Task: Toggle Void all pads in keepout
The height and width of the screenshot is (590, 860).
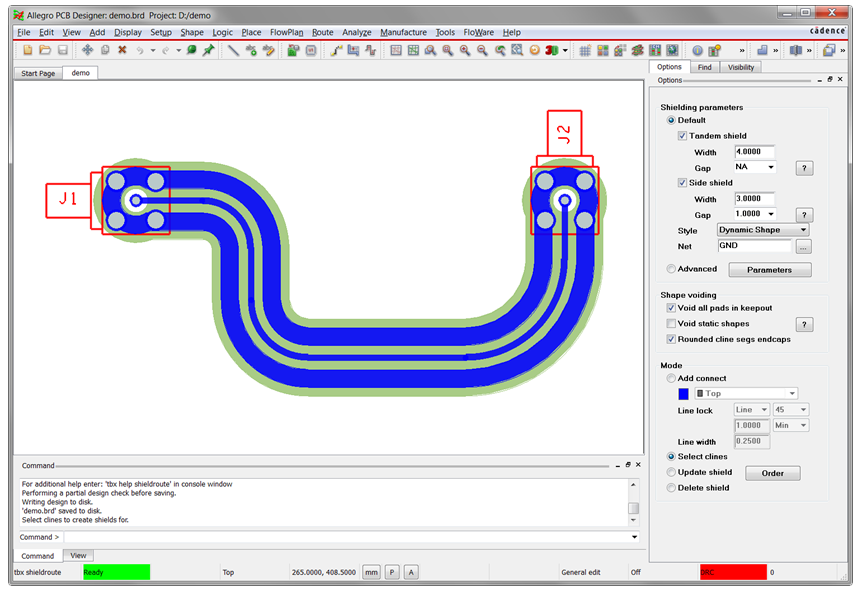Action: pos(670,308)
